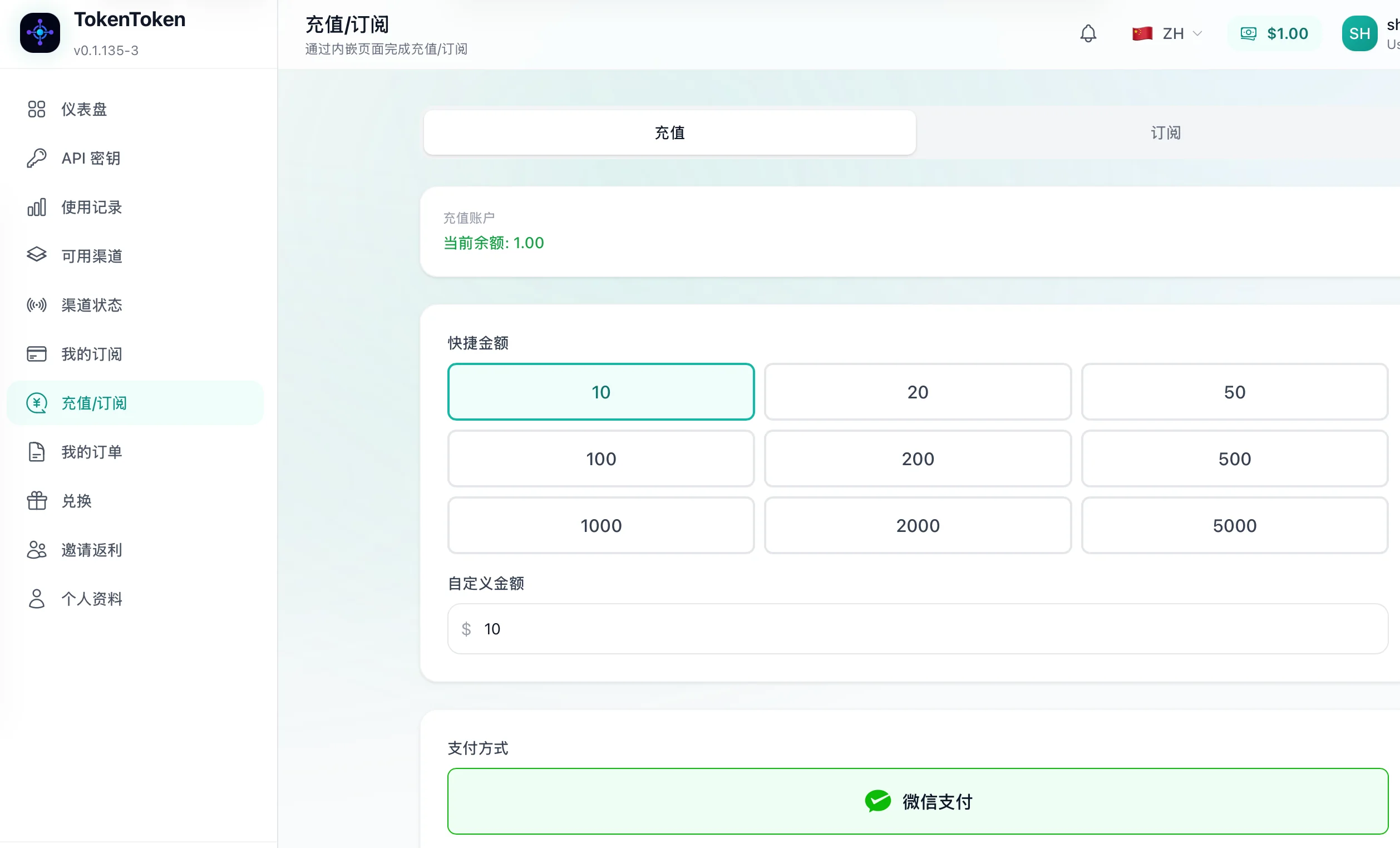Open 邀请返利 menu item
This screenshot has height=848, width=1400.
point(135,550)
